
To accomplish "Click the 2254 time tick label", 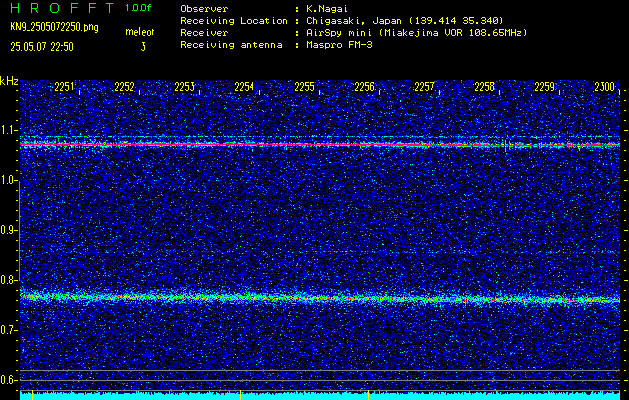I will 244,87.
